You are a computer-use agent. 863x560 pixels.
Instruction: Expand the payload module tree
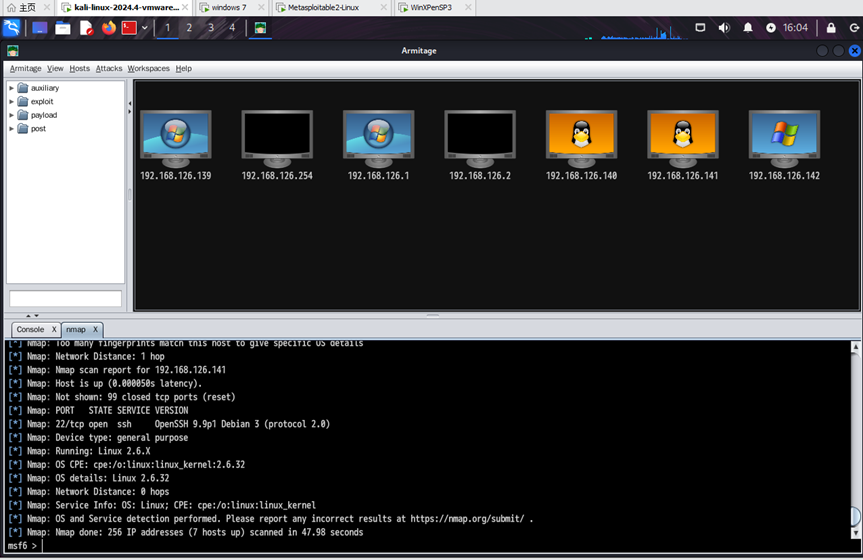pyautogui.click(x=11, y=115)
